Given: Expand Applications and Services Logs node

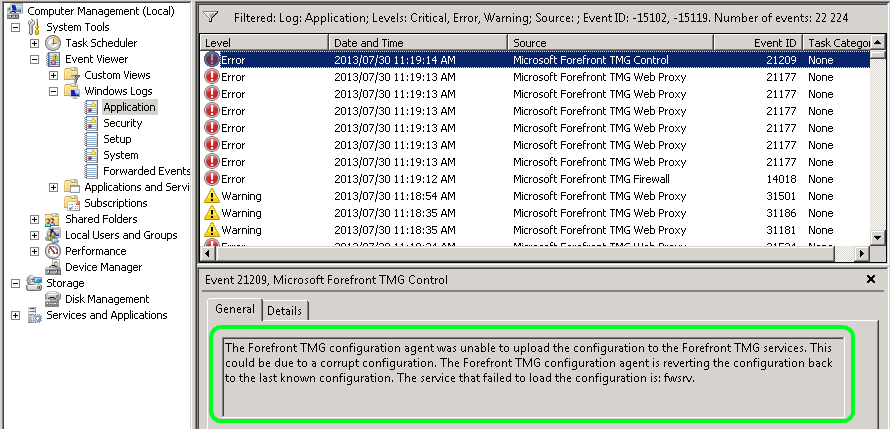Looking at the screenshot, I should 53,187.
